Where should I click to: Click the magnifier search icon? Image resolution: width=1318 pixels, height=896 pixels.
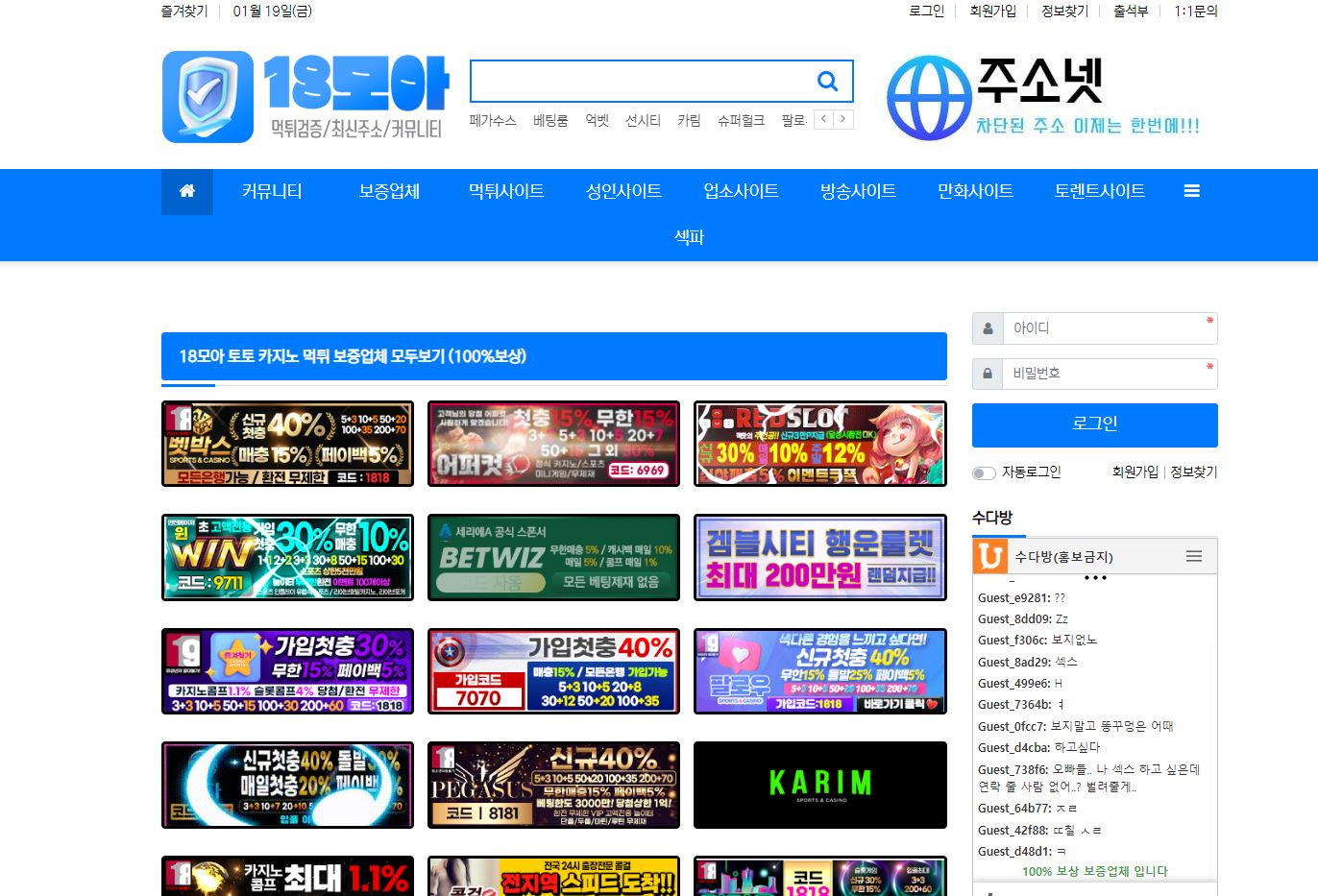(x=827, y=82)
